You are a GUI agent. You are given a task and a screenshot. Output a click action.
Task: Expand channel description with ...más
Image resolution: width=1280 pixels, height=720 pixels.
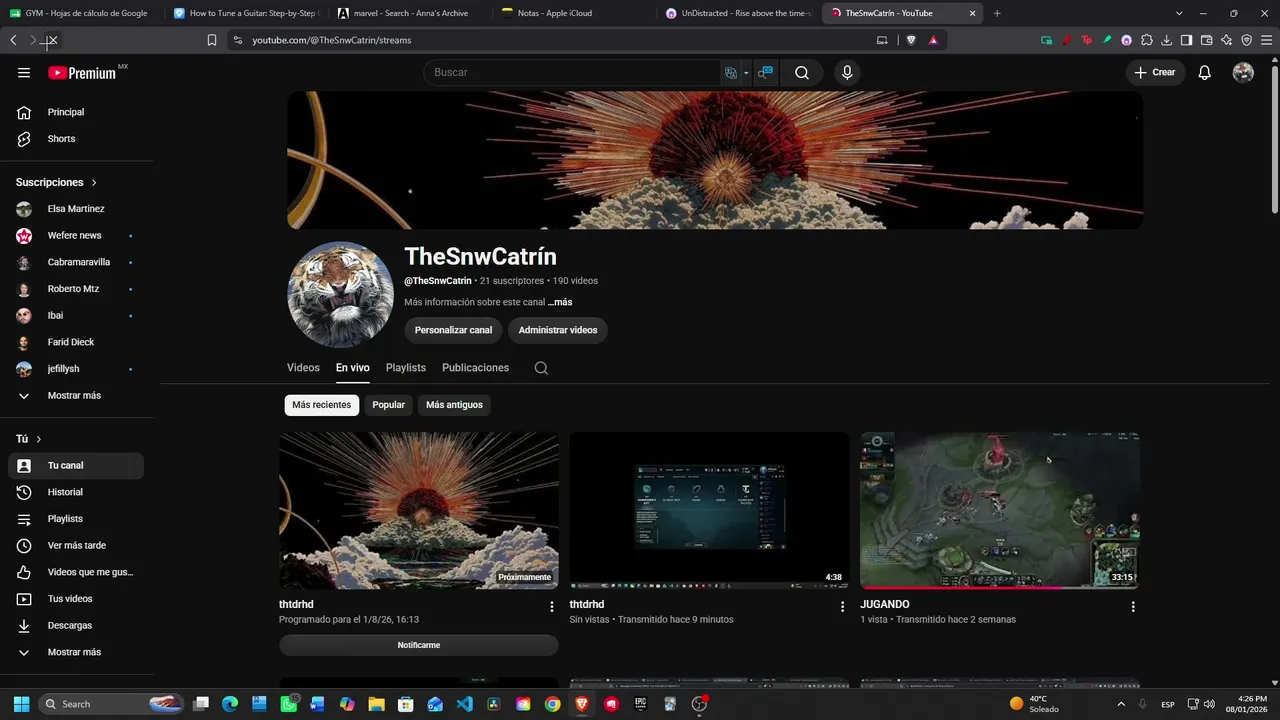click(560, 302)
